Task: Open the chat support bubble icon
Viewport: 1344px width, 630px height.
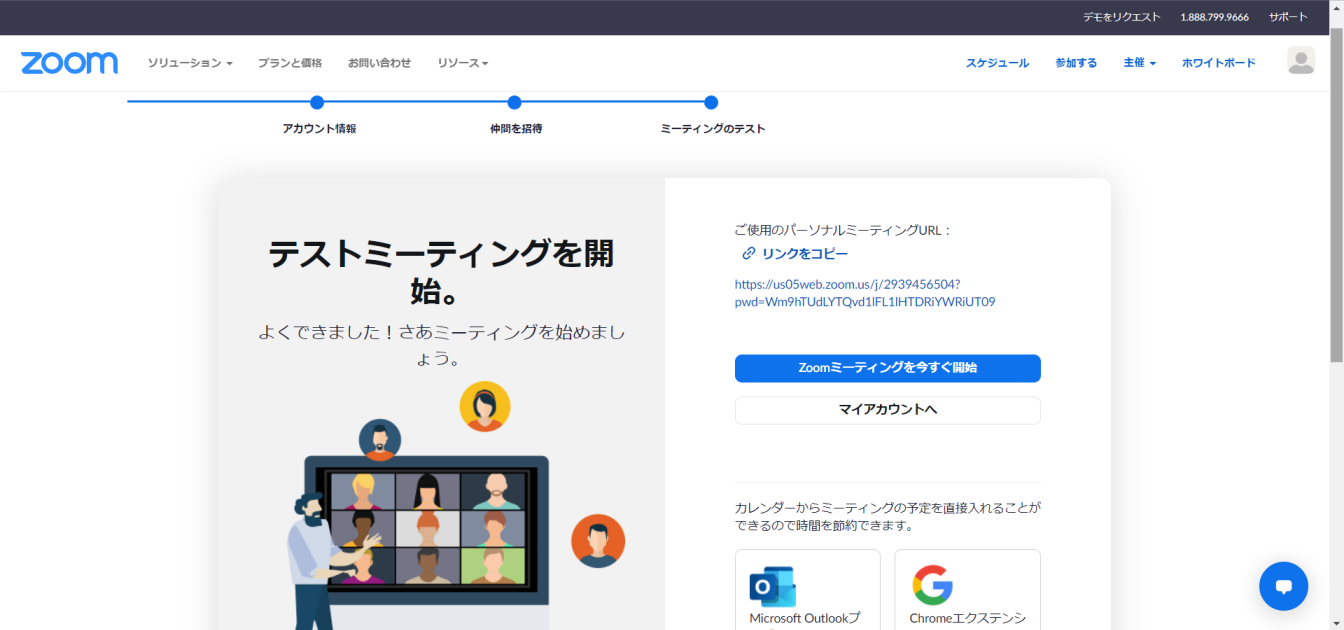Action: click(x=1283, y=586)
